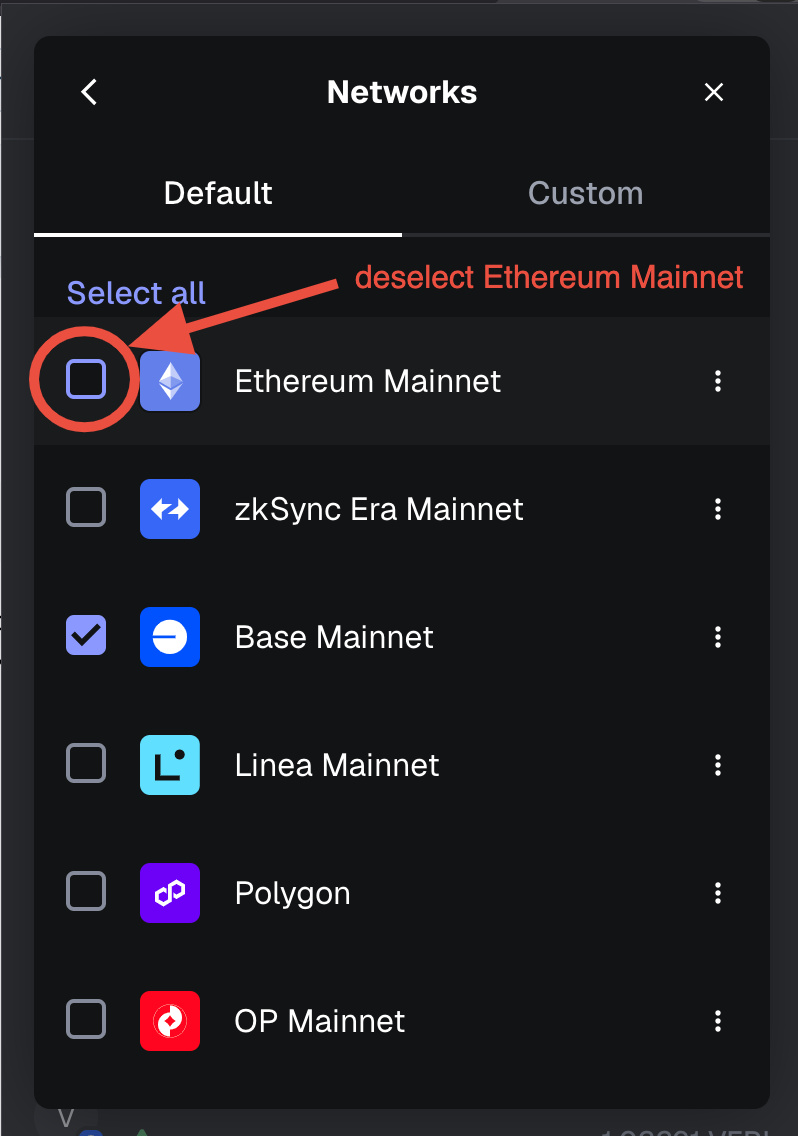Go back using the left chevron arrow
Screen dimensions: 798x1136
click(89, 92)
